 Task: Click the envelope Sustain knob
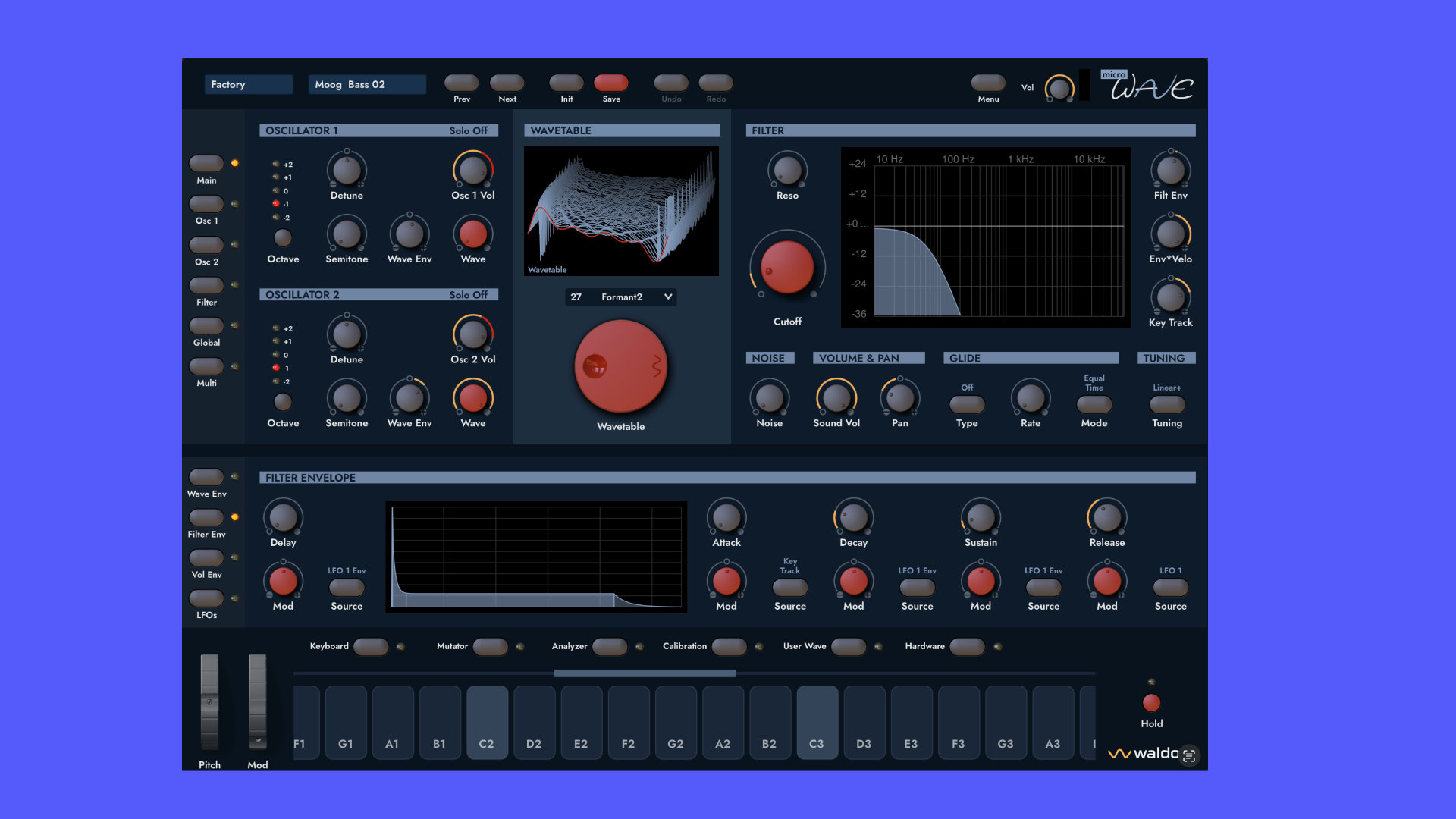981,517
